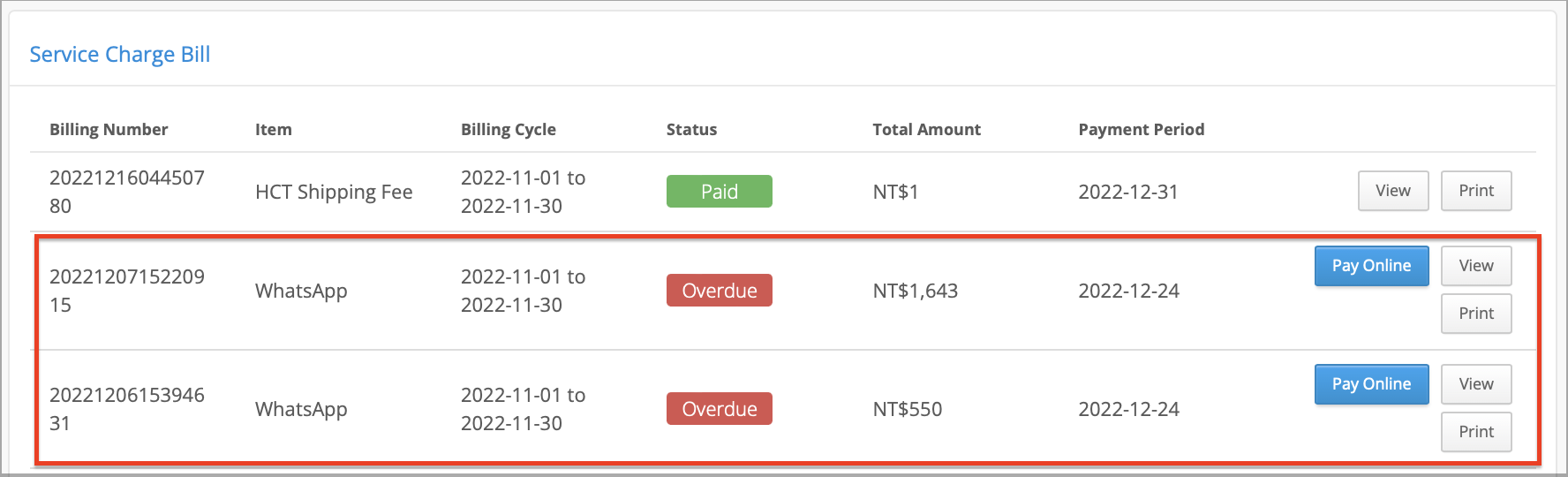This screenshot has height=477, width=1568.
Task: Select billing number 2022120715220915
Action: click(127, 291)
